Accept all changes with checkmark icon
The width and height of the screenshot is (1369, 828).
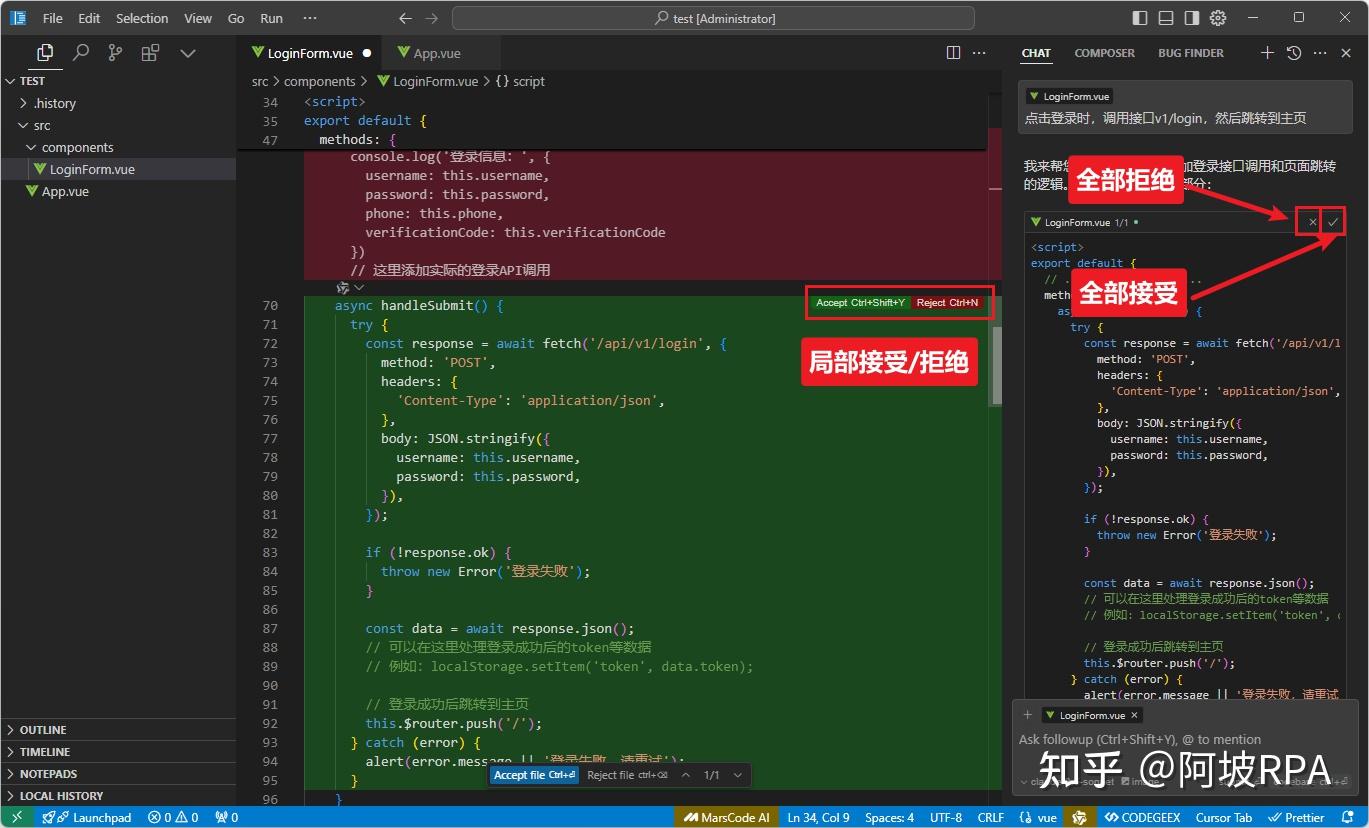pyautogui.click(x=1333, y=222)
